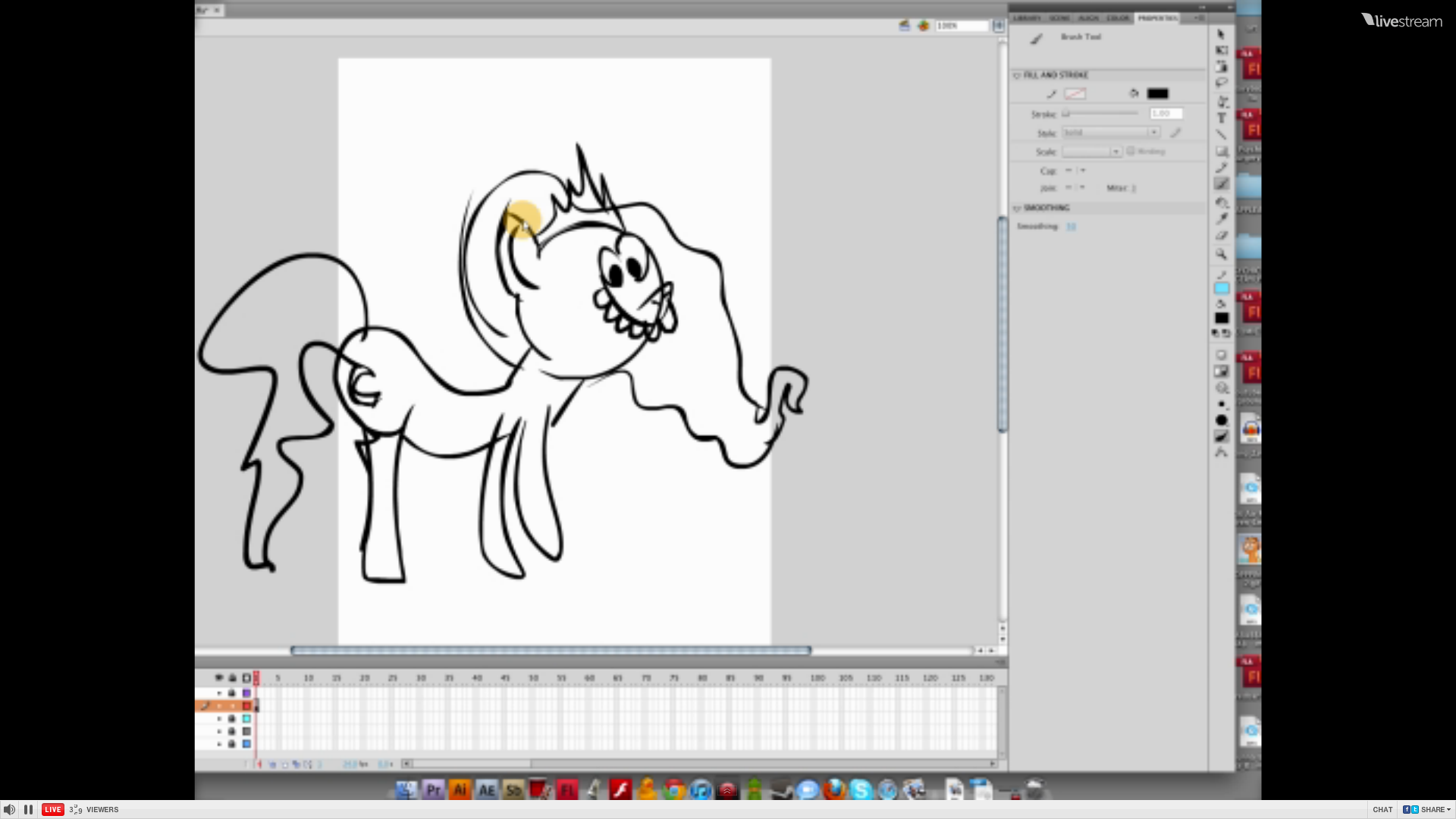Pause the livestream playback
The height and width of the screenshot is (819, 1456).
coord(28,809)
